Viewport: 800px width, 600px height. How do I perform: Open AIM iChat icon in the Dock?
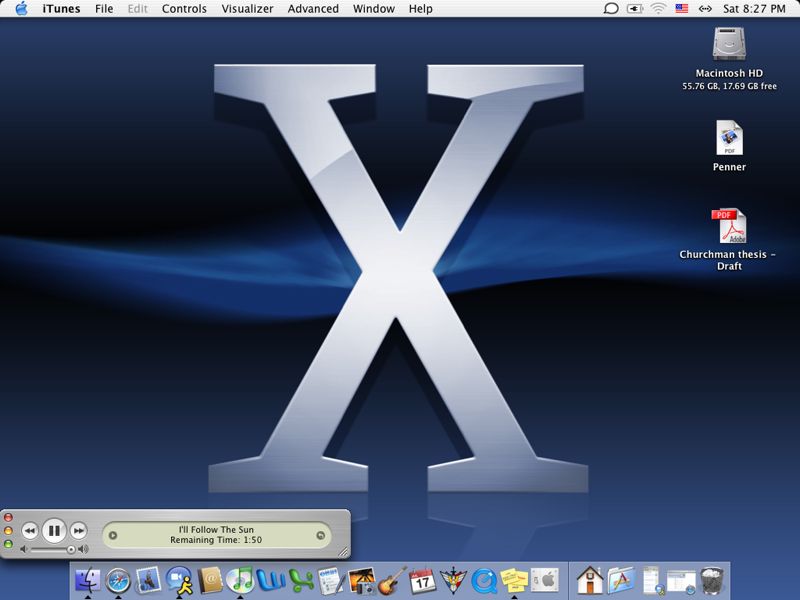click(179, 581)
